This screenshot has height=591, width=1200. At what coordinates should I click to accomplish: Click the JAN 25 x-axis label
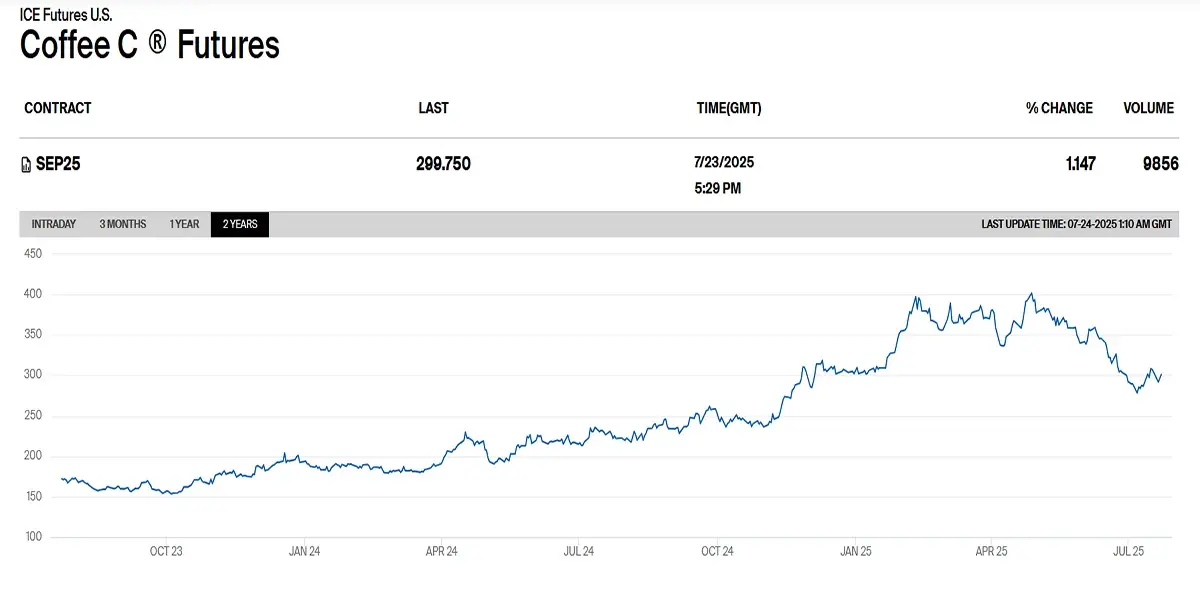(x=857, y=551)
